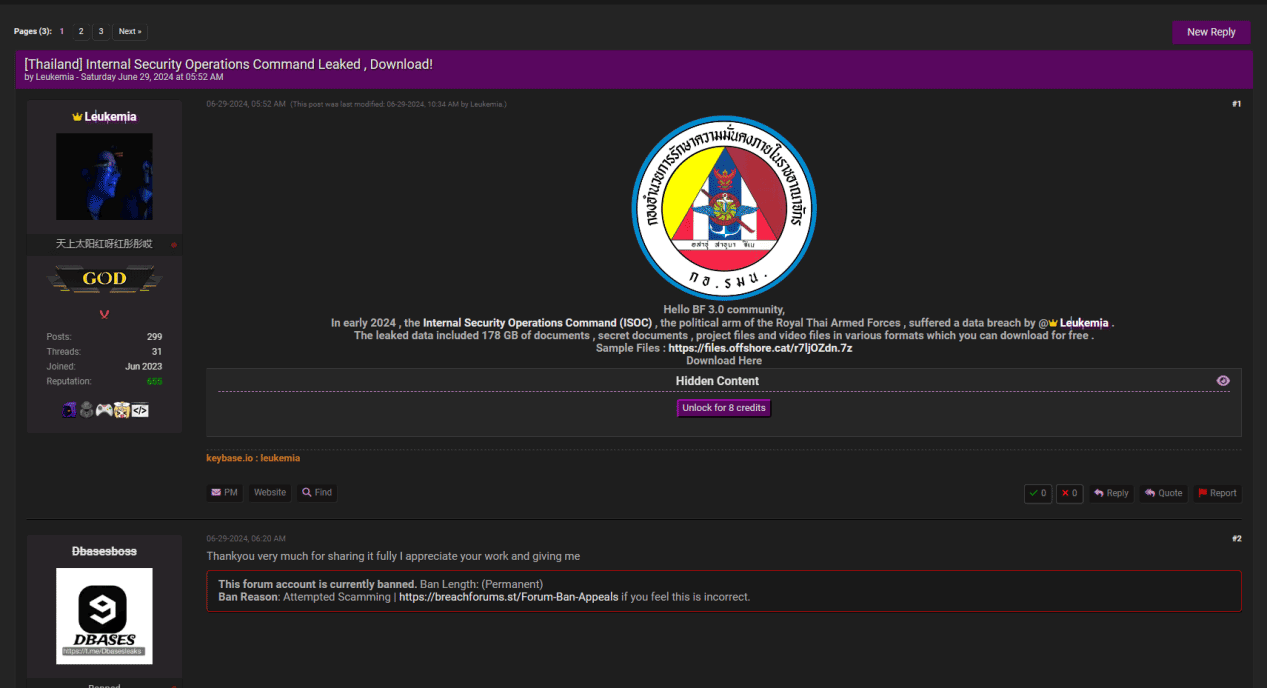Screen dimensions: 1267x688
Task: Downvote post #1 with red X
Action: click(x=1069, y=493)
